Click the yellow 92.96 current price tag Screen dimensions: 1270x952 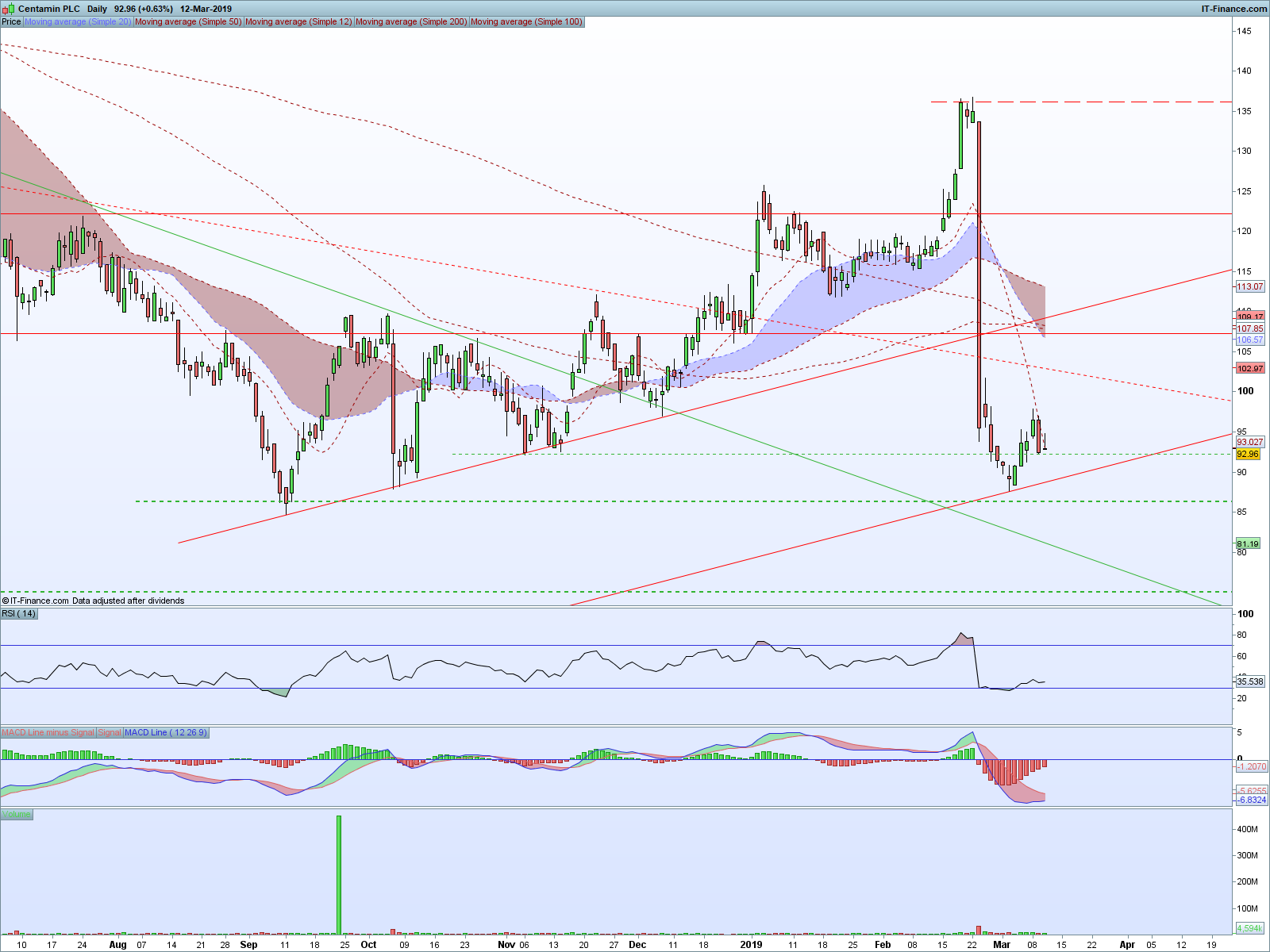(x=1248, y=454)
